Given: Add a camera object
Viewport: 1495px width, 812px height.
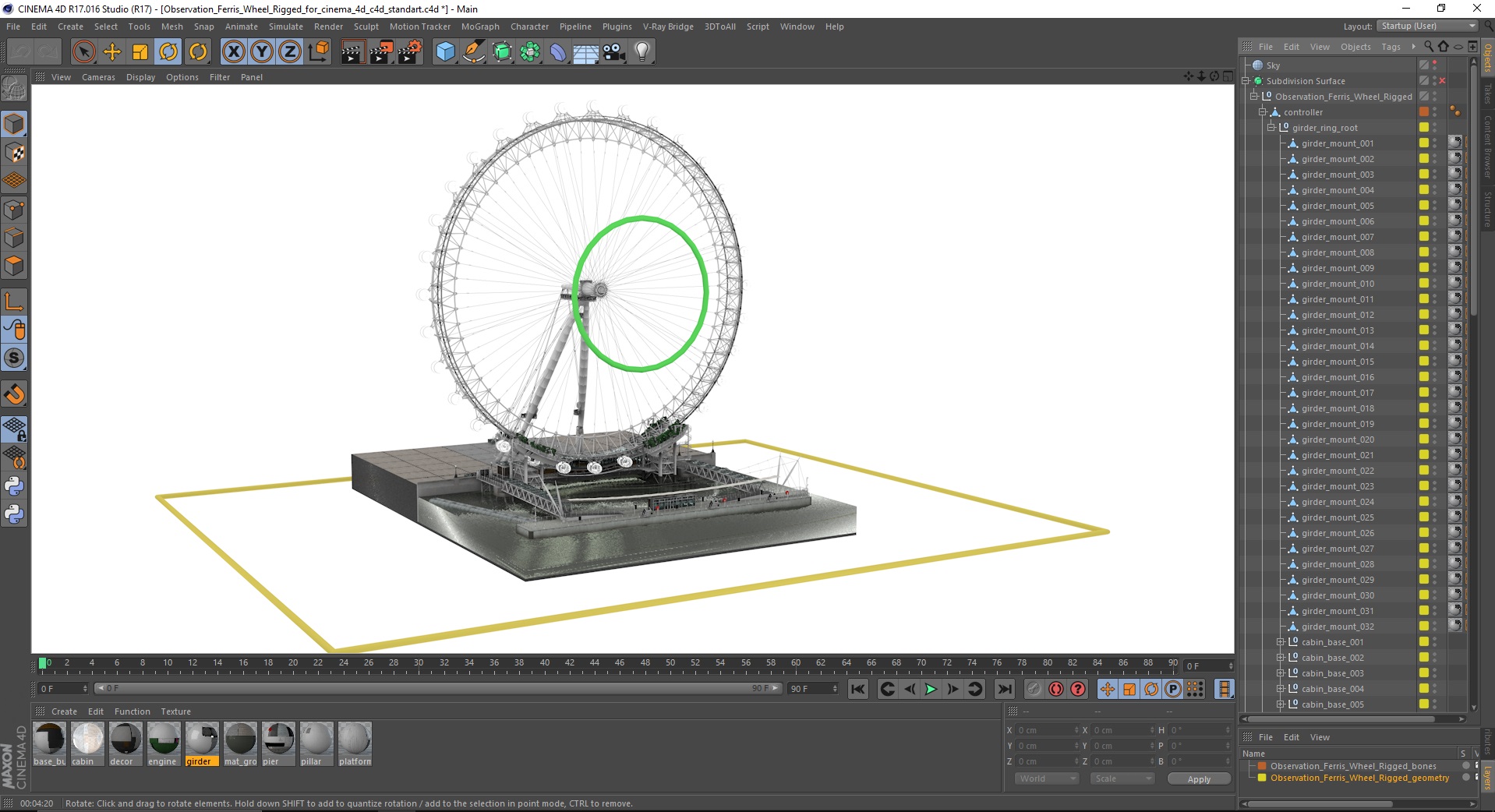Looking at the screenshot, I should 614,52.
